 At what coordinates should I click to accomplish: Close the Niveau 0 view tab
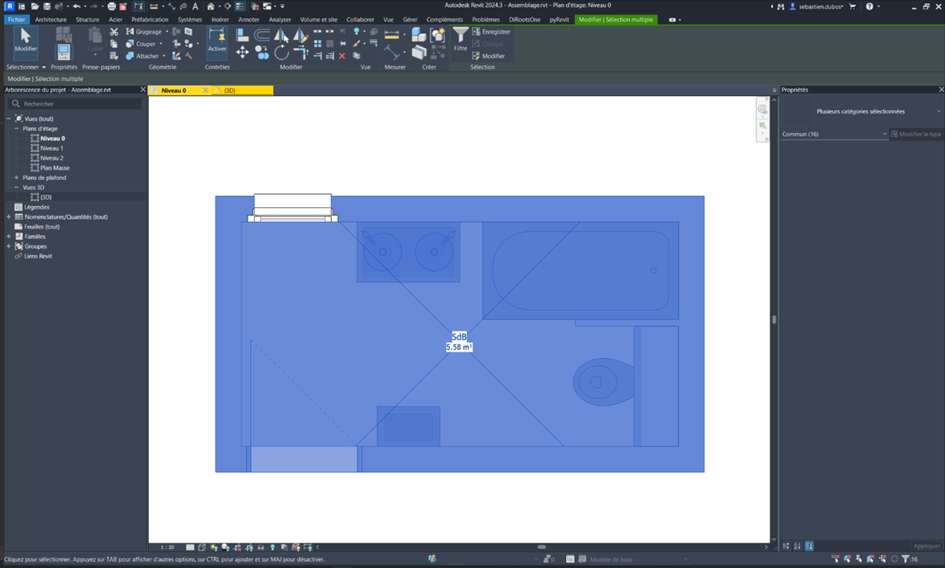[206, 90]
